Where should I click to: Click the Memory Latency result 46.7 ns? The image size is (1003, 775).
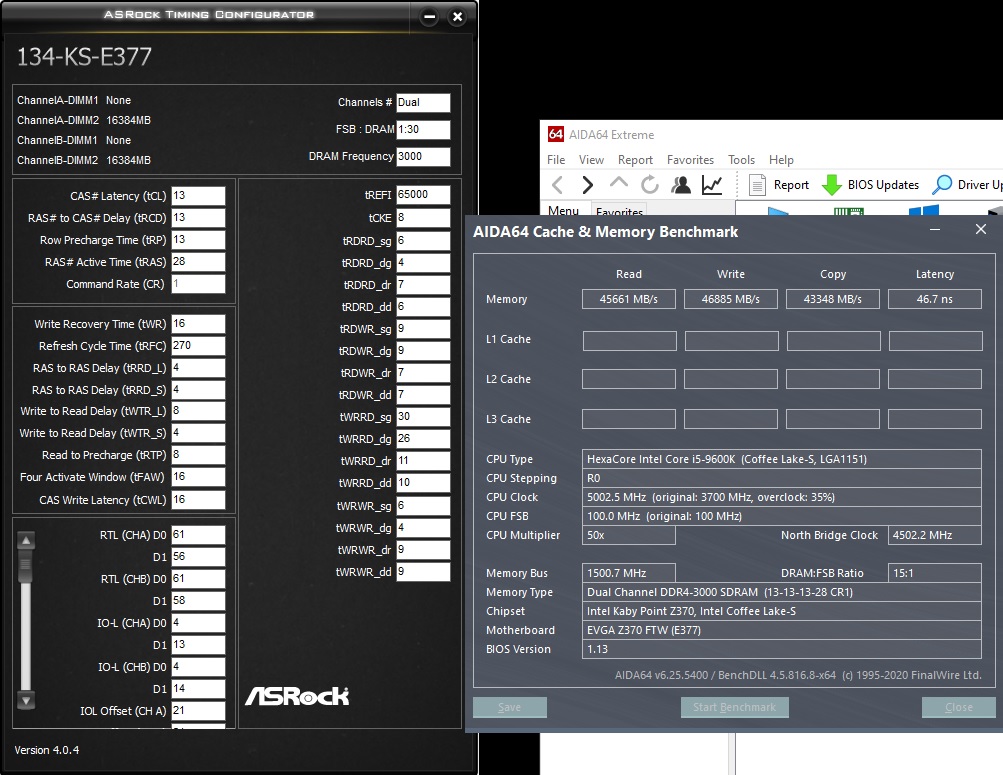pyautogui.click(x=935, y=299)
